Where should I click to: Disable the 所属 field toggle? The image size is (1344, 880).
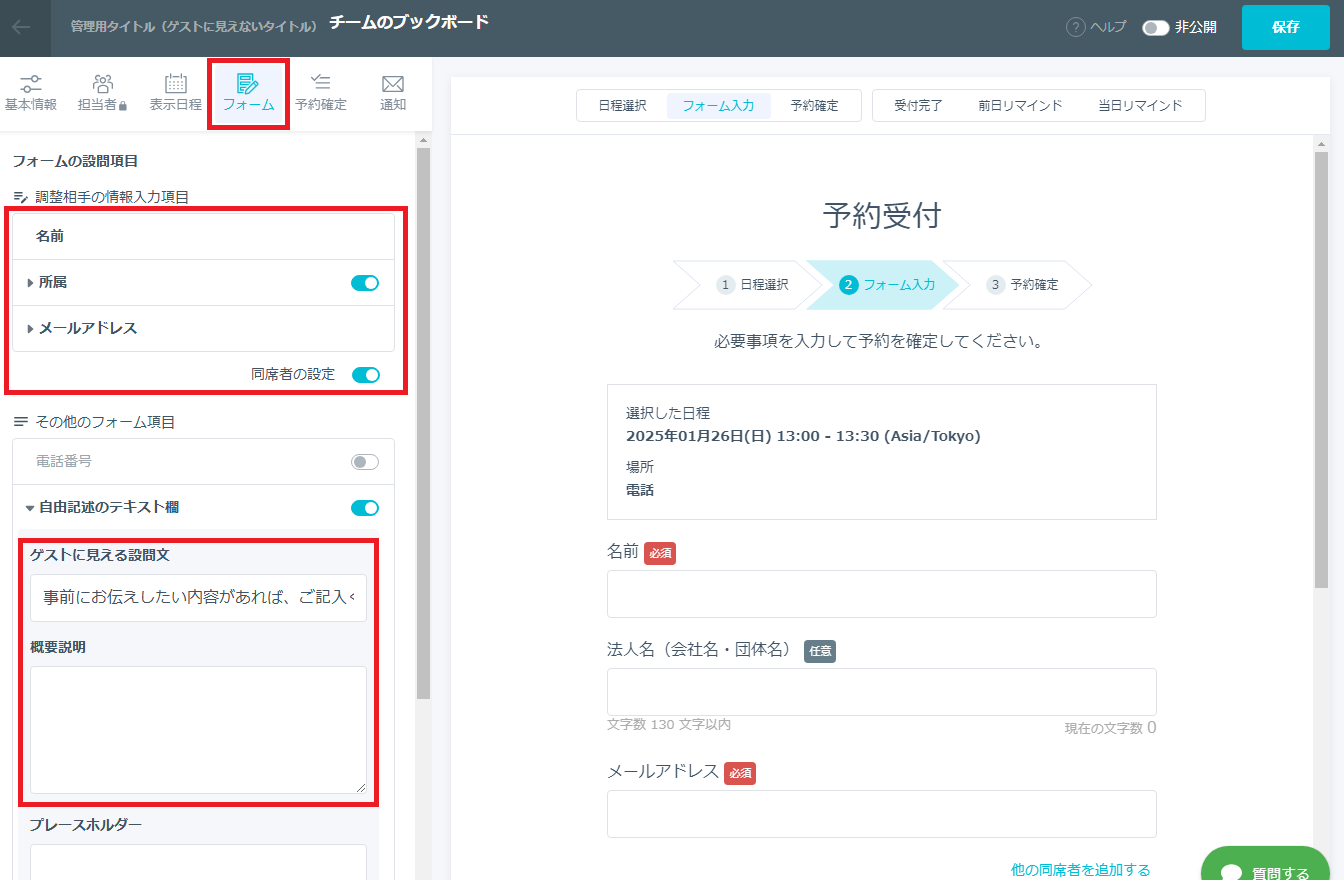pyautogui.click(x=365, y=283)
